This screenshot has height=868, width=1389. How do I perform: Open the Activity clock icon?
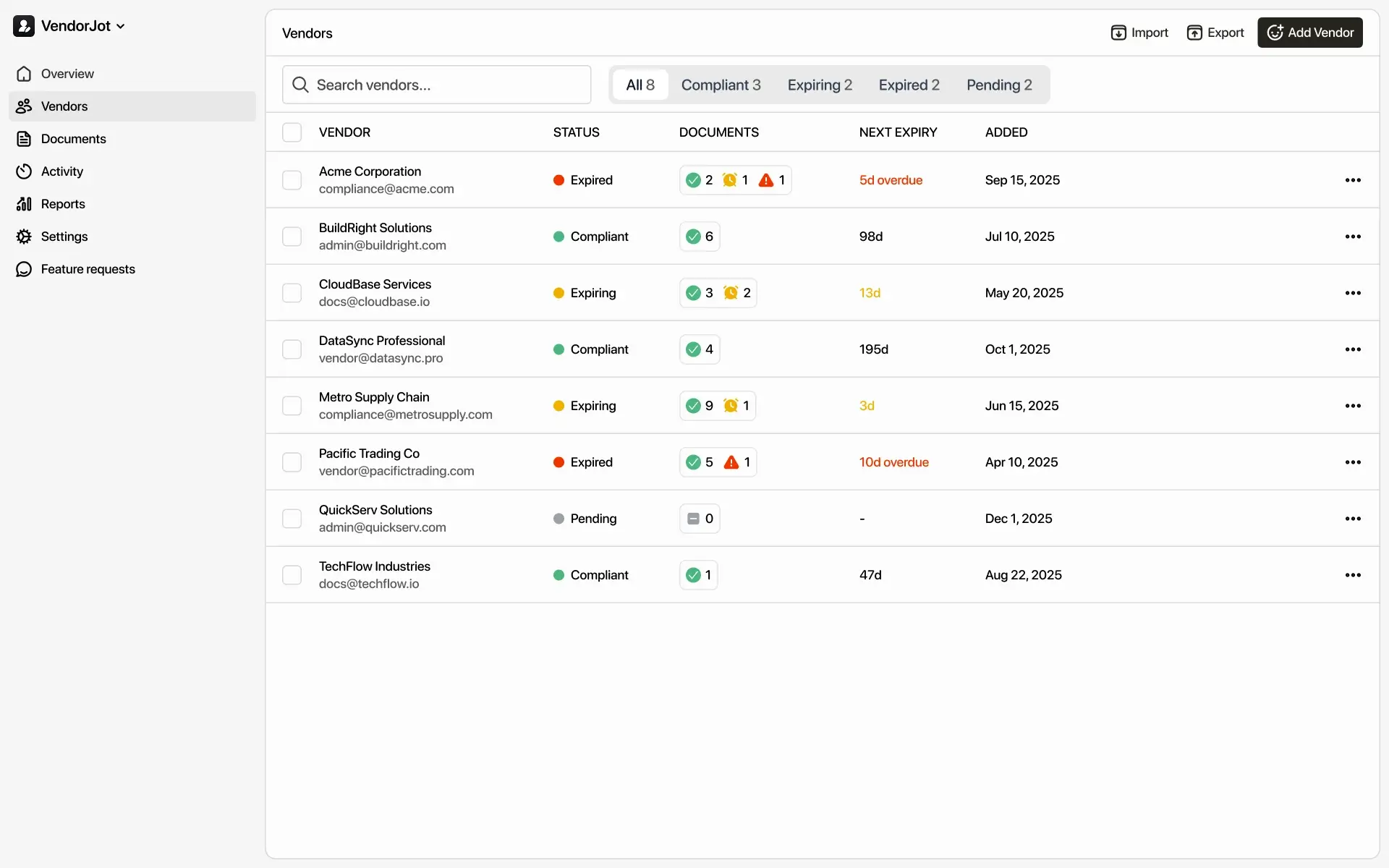(x=24, y=171)
